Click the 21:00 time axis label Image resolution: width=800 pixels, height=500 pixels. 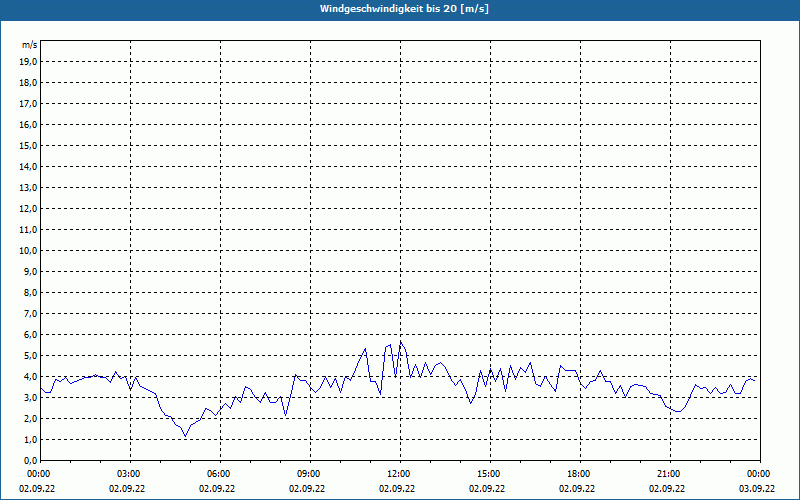[670, 474]
